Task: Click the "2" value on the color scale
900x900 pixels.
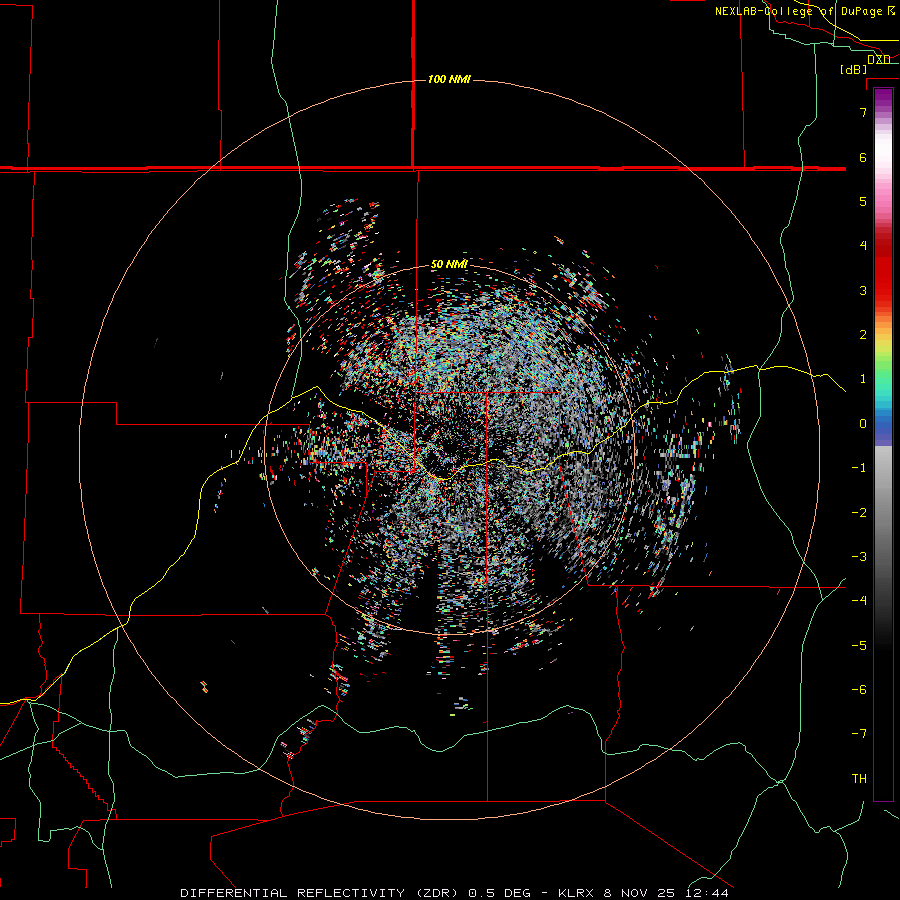Action: click(x=863, y=335)
